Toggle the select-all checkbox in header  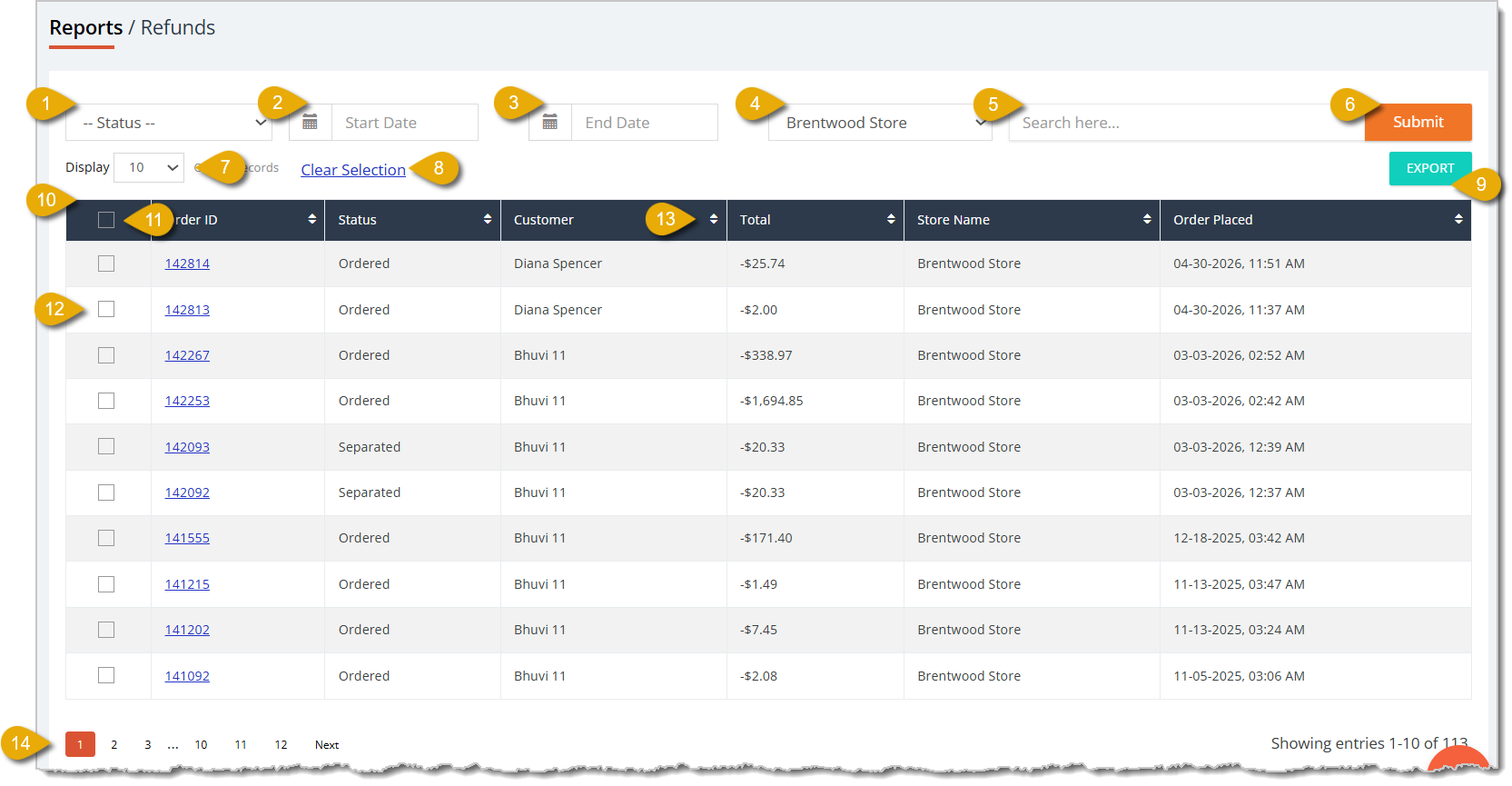106,220
